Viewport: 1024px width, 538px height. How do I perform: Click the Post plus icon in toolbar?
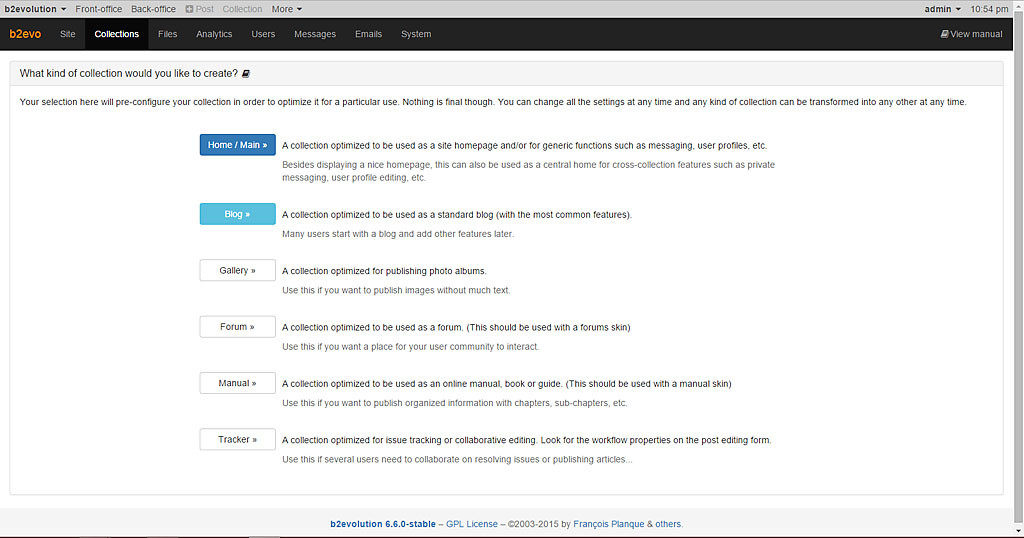coord(190,9)
